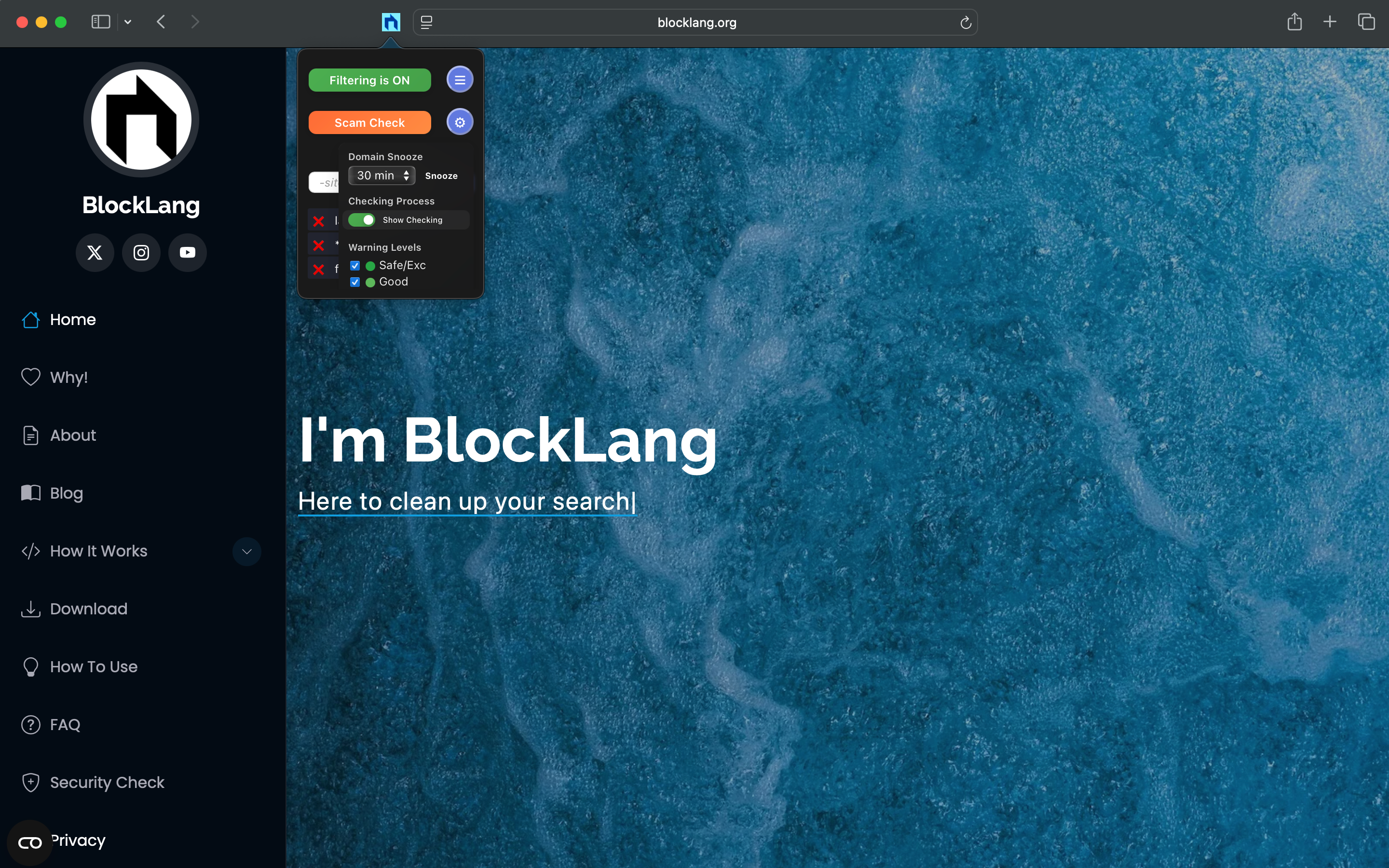Open the About sidebar item

click(73, 435)
